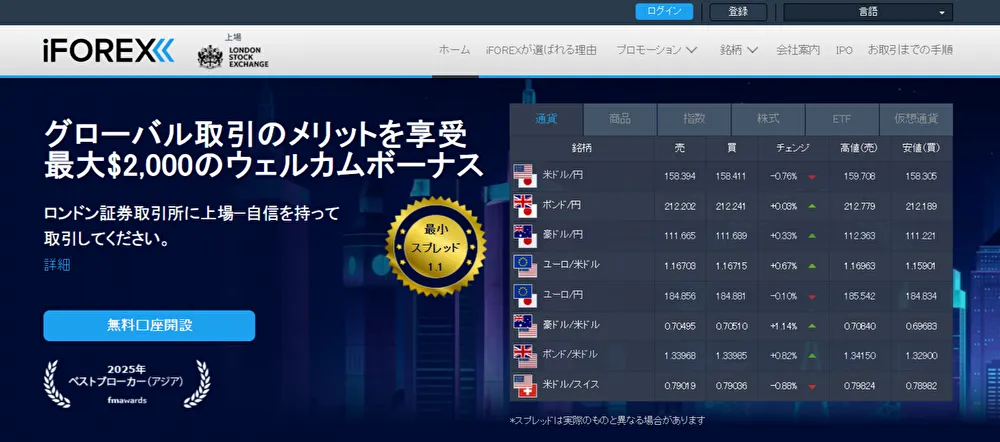Click the AUD/USD flag pair icon
This screenshot has height=442, width=1000.
[526, 326]
